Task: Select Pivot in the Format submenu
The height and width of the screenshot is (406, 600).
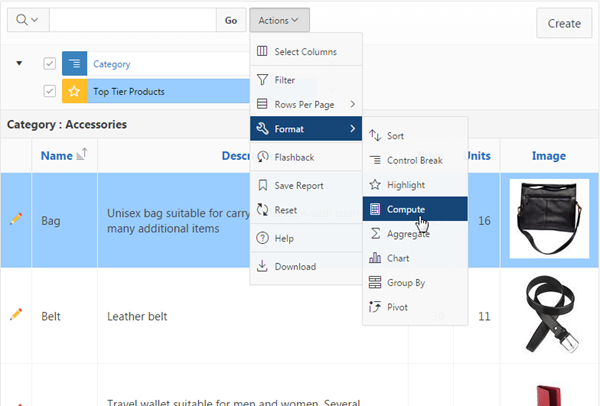Action: pyautogui.click(x=397, y=307)
